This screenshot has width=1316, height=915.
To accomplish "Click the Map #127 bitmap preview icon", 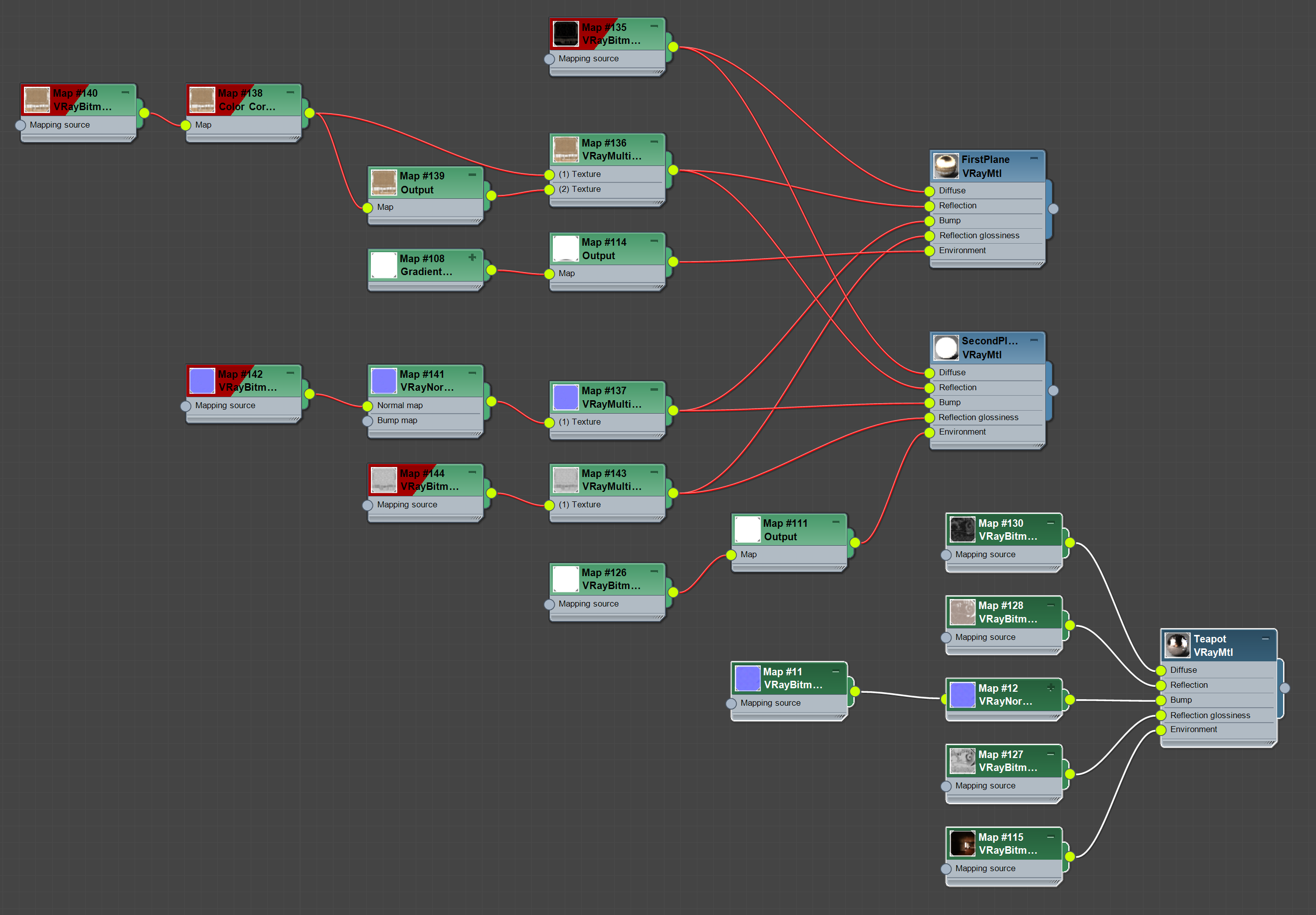I will point(963,761).
